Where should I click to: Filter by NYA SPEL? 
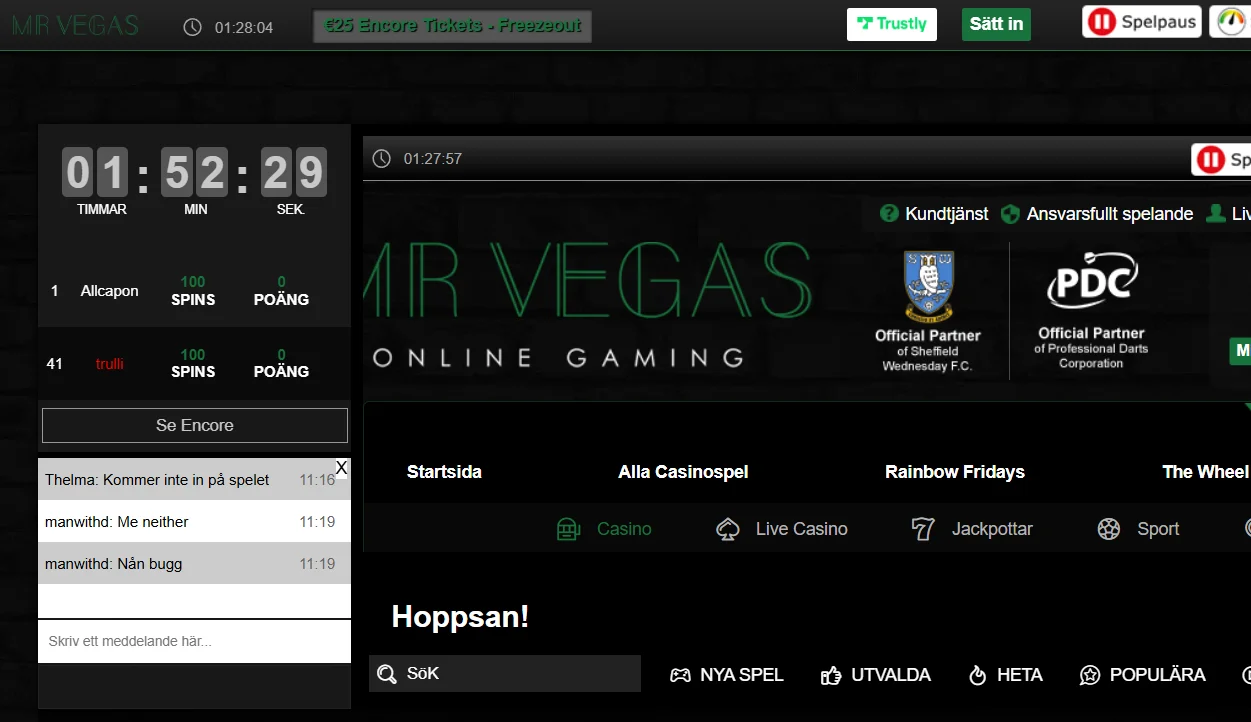726,675
